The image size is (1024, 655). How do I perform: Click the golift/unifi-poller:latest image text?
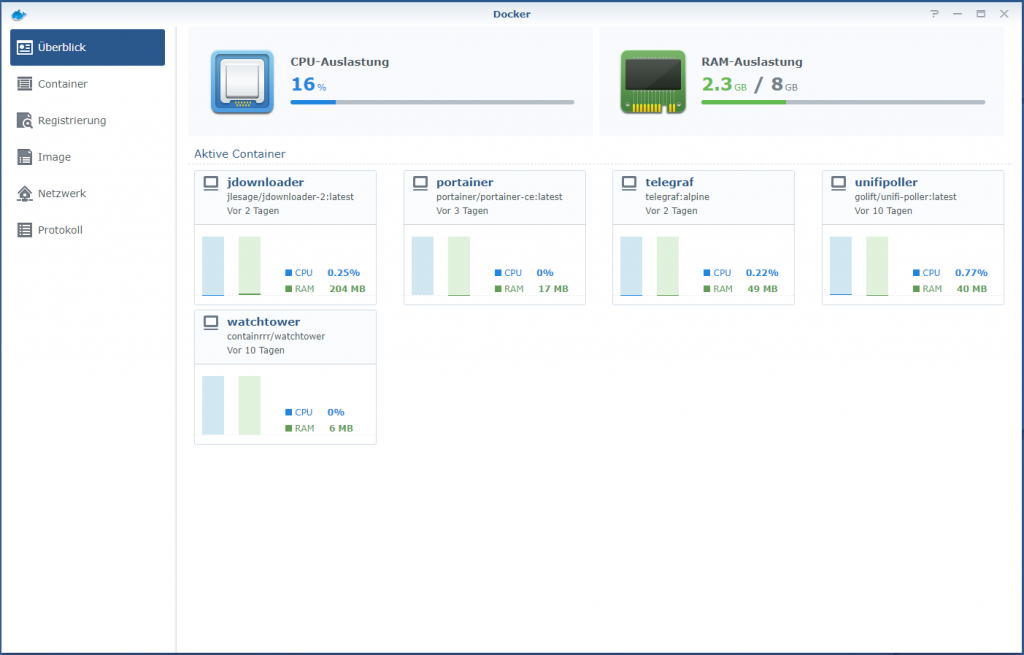pos(905,197)
